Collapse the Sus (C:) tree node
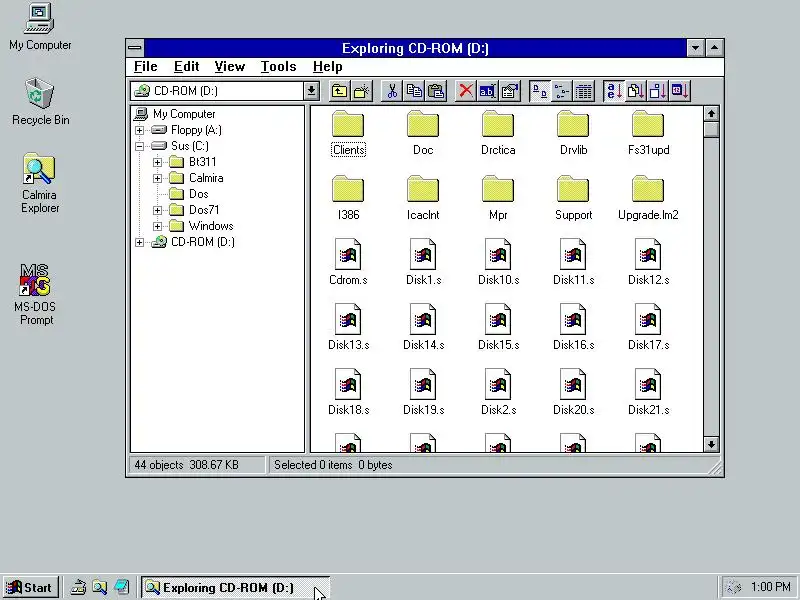Screen dimensions: 800x600 (x=139, y=146)
